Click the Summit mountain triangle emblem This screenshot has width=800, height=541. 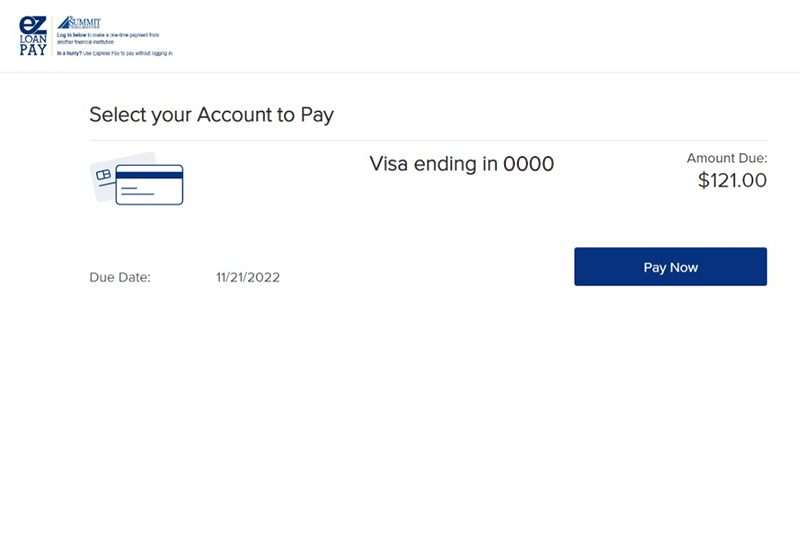(65, 22)
